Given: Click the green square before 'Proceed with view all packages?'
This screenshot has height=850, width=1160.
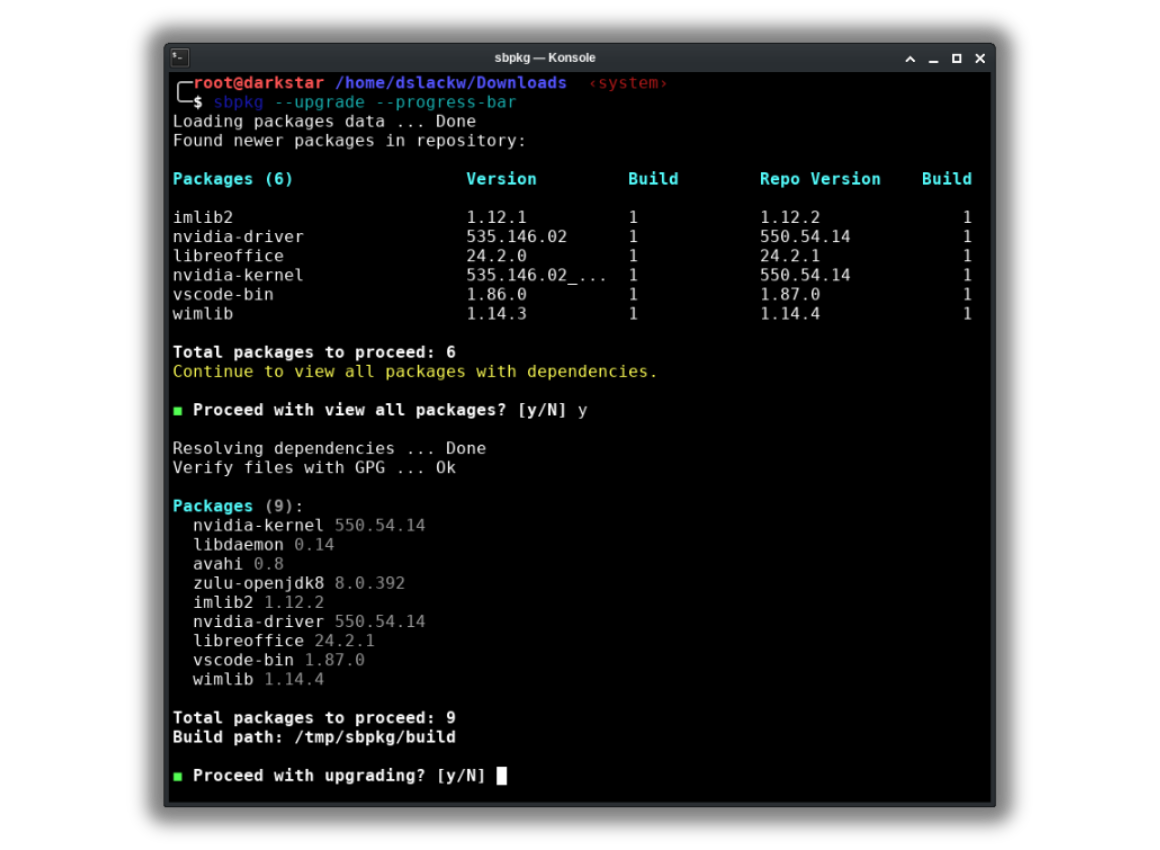Looking at the screenshot, I should 178,411.
